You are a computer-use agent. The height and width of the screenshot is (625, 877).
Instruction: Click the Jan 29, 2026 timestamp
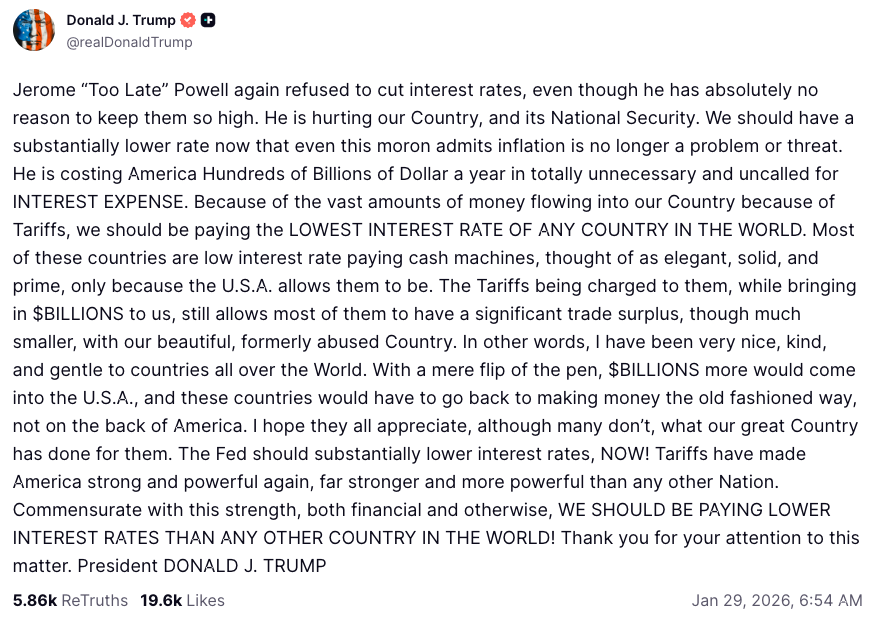[776, 600]
